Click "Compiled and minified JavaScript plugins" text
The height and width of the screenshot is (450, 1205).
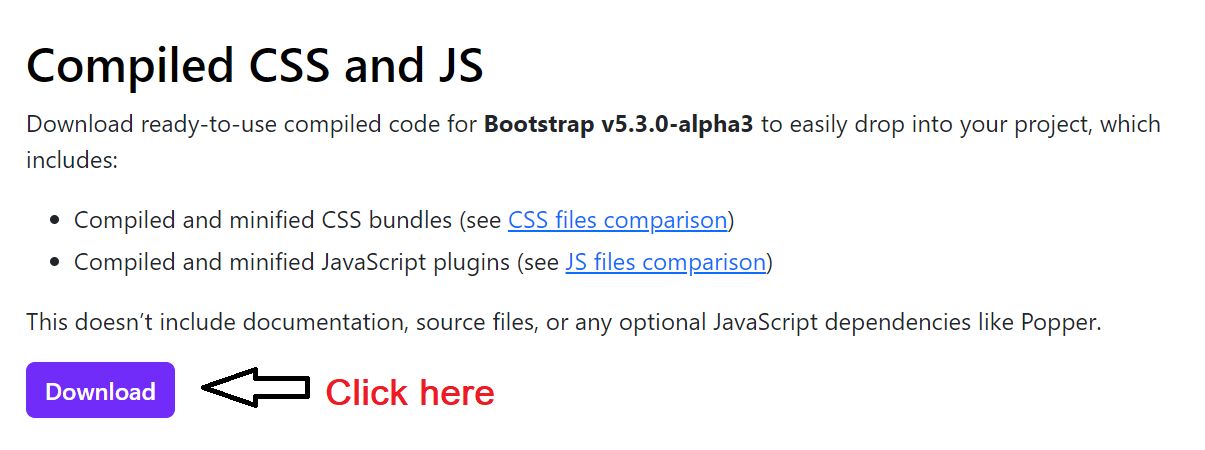pos(292,263)
